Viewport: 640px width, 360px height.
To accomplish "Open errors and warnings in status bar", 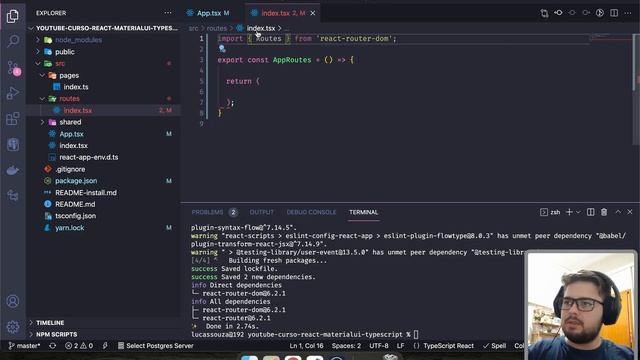I will [79, 346].
